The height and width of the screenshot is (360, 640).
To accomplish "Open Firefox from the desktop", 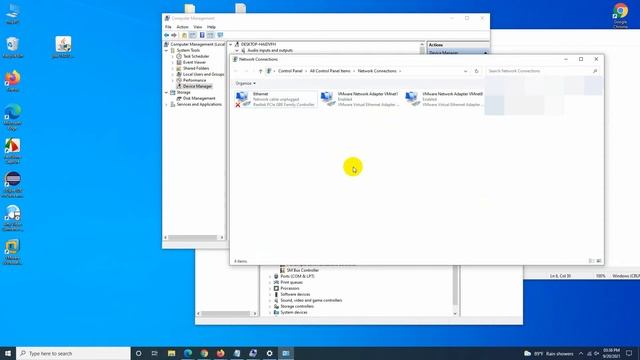I will [13, 81].
